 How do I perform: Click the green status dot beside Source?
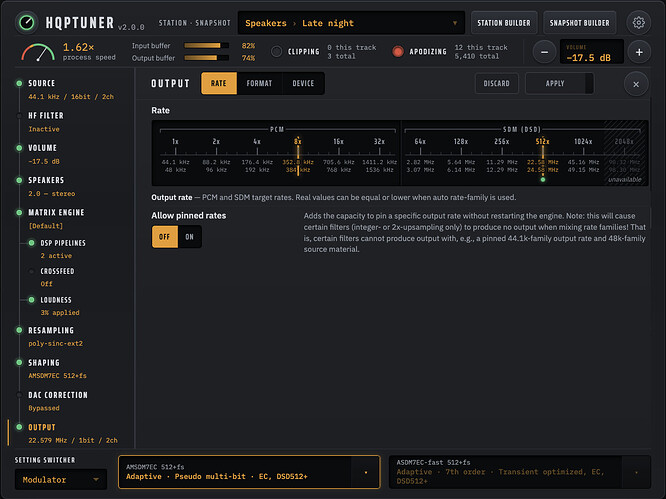click(x=19, y=83)
